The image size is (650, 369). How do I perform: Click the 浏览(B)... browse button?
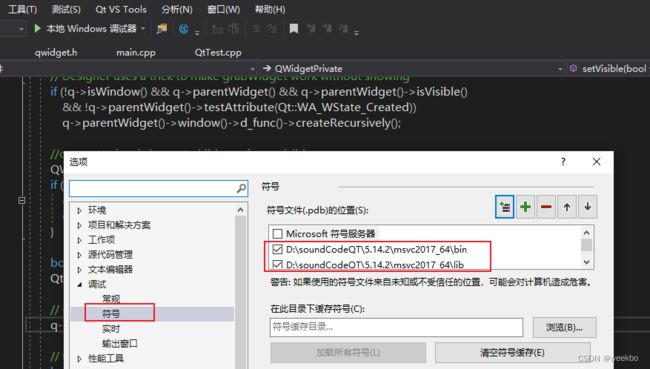(564, 328)
